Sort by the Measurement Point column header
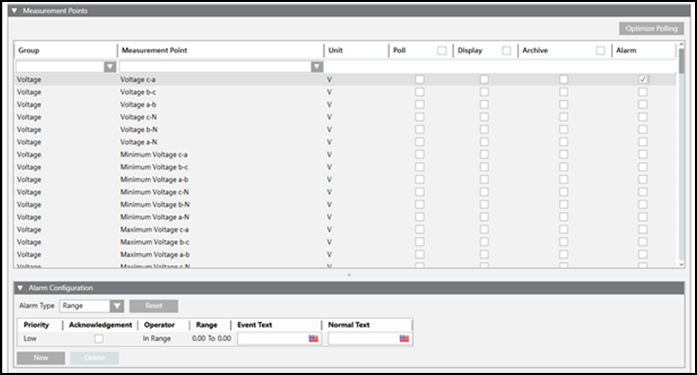Image resolution: width=697 pixels, height=375 pixels. tap(154, 50)
